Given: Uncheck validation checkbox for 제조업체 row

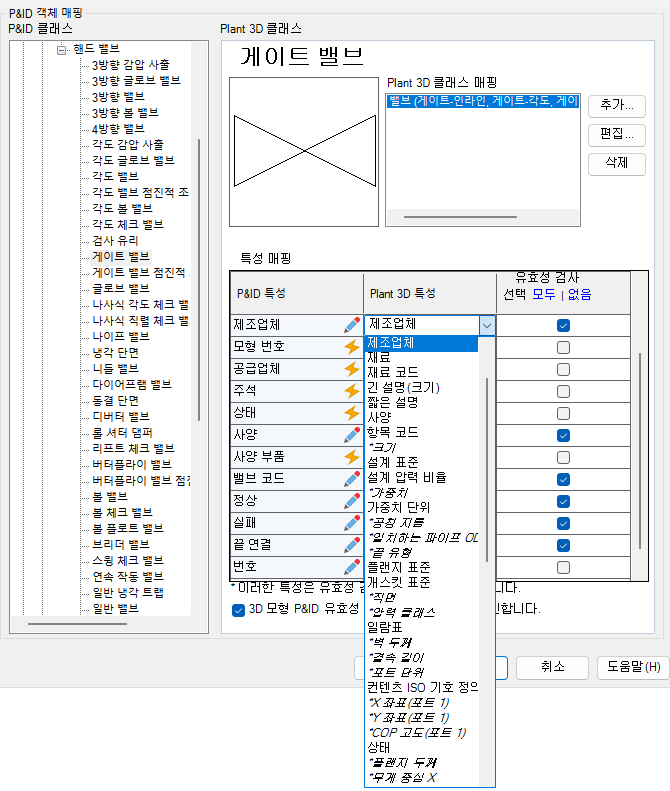Looking at the screenshot, I should (564, 325).
